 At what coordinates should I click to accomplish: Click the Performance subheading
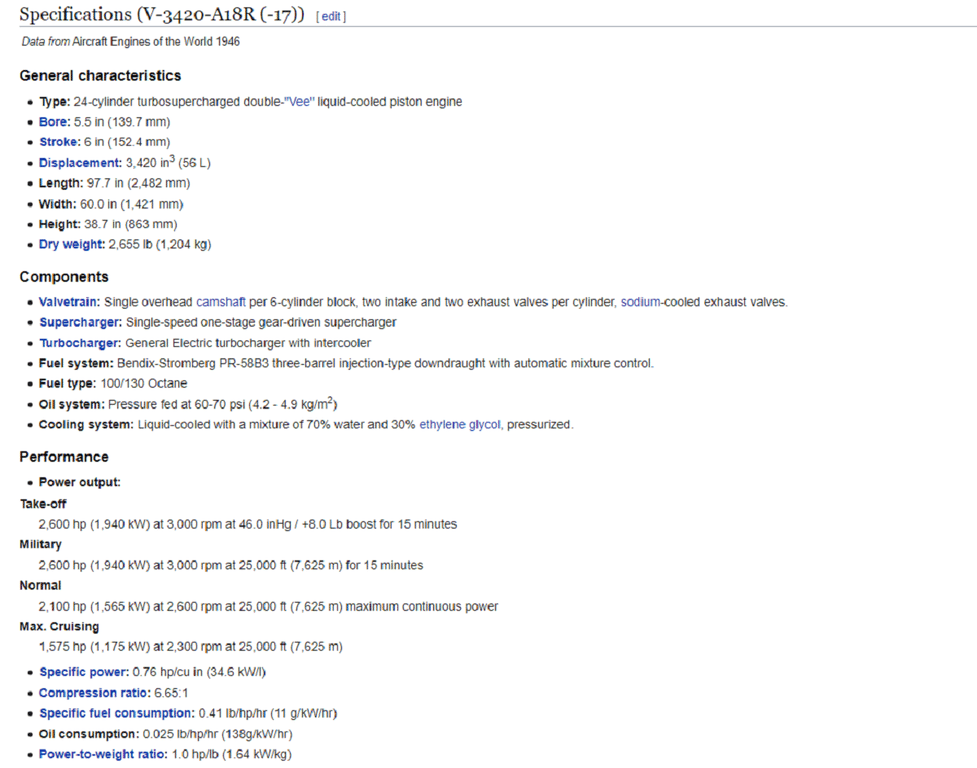(x=64, y=457)
